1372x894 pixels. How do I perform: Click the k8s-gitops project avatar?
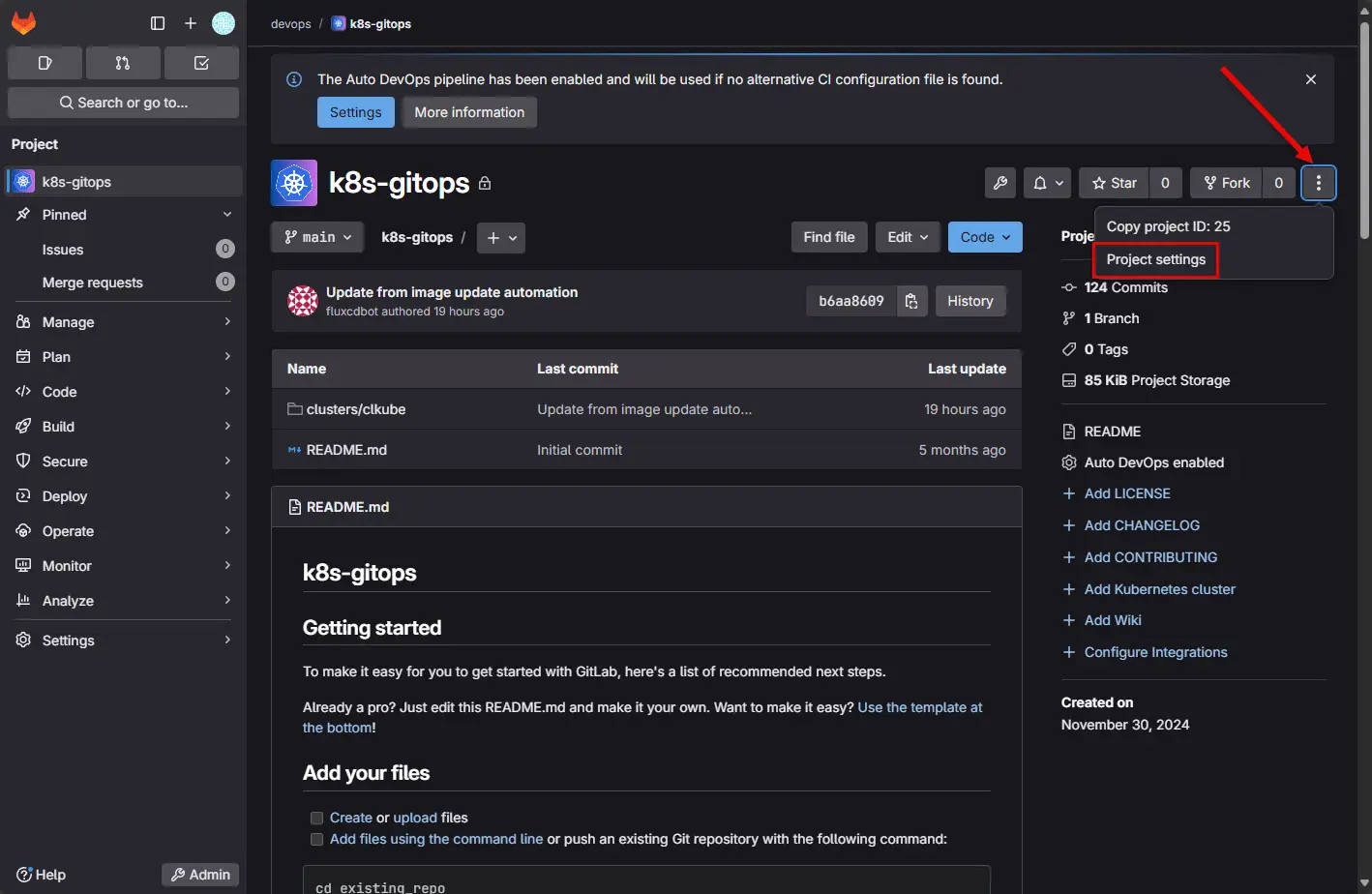[x=294, y=183]
